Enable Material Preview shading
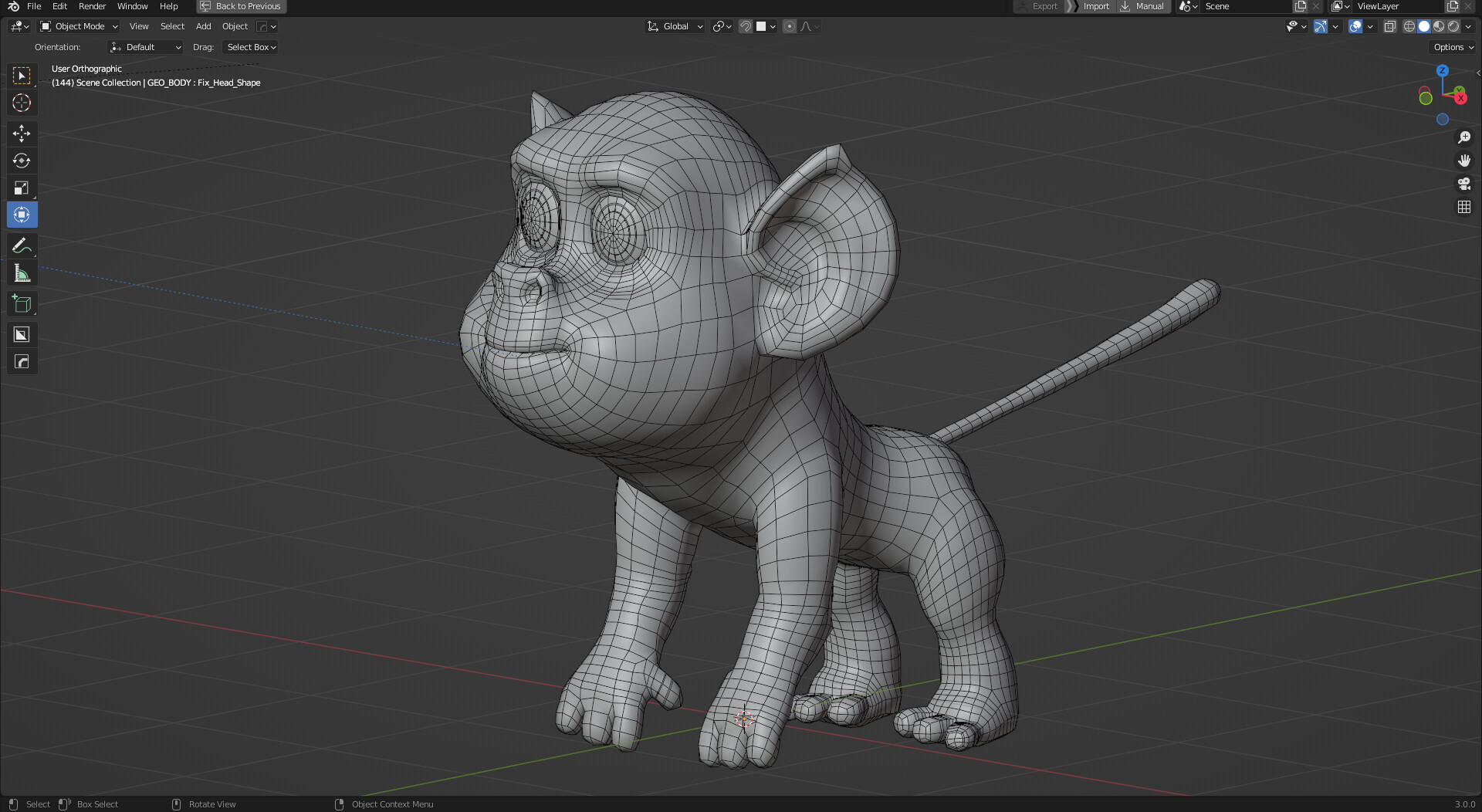 tap(1439, 25)
